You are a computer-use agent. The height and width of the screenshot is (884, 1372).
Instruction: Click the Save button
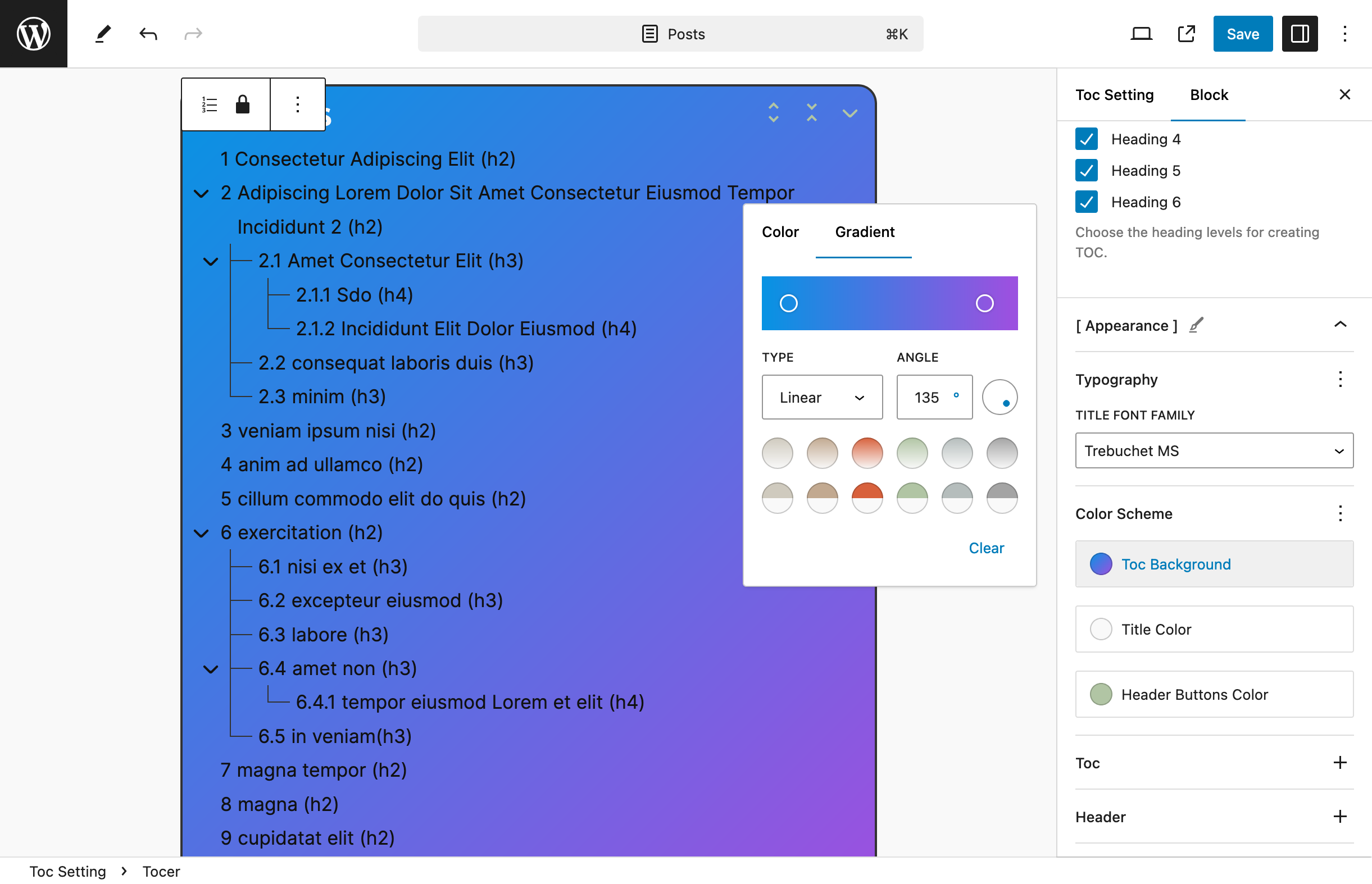[x=1242, y=34]
